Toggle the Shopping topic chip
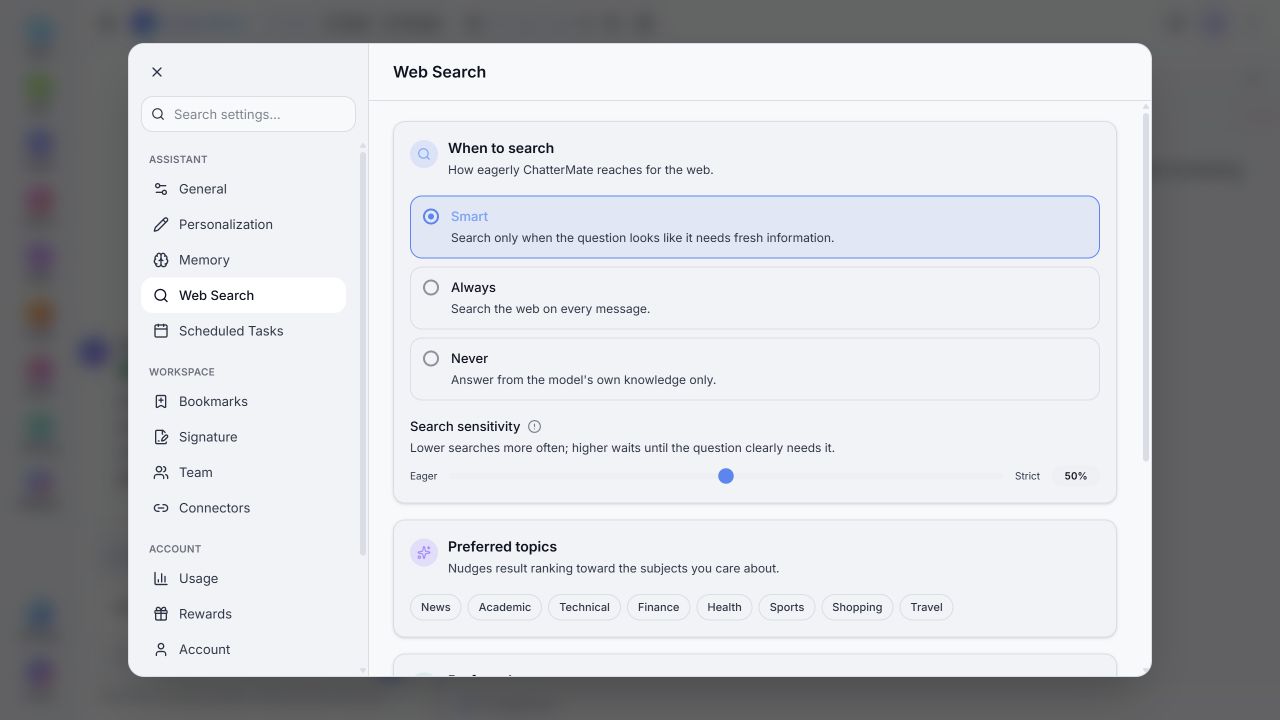 click(857, 607)
